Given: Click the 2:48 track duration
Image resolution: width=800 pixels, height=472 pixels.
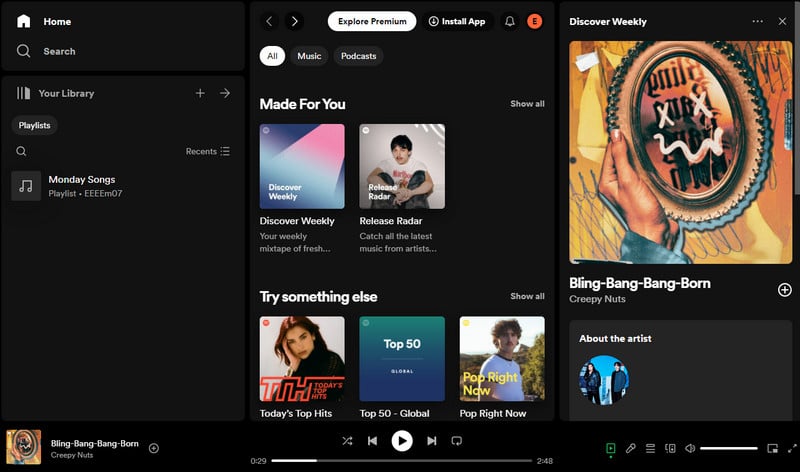Looking at the screenshot, I should [x=544, y=461].
